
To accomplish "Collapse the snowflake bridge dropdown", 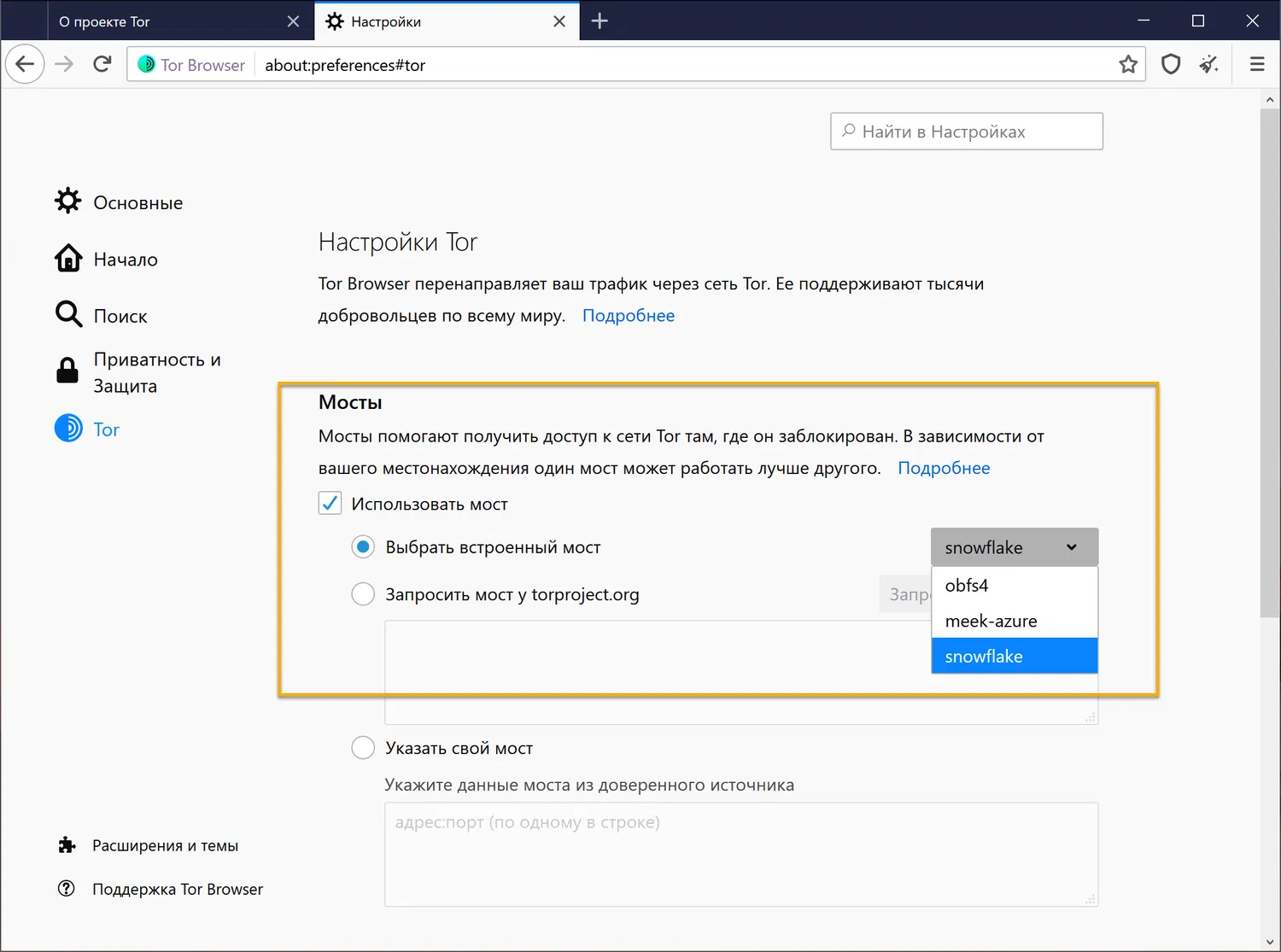I will click(1015, 547).
